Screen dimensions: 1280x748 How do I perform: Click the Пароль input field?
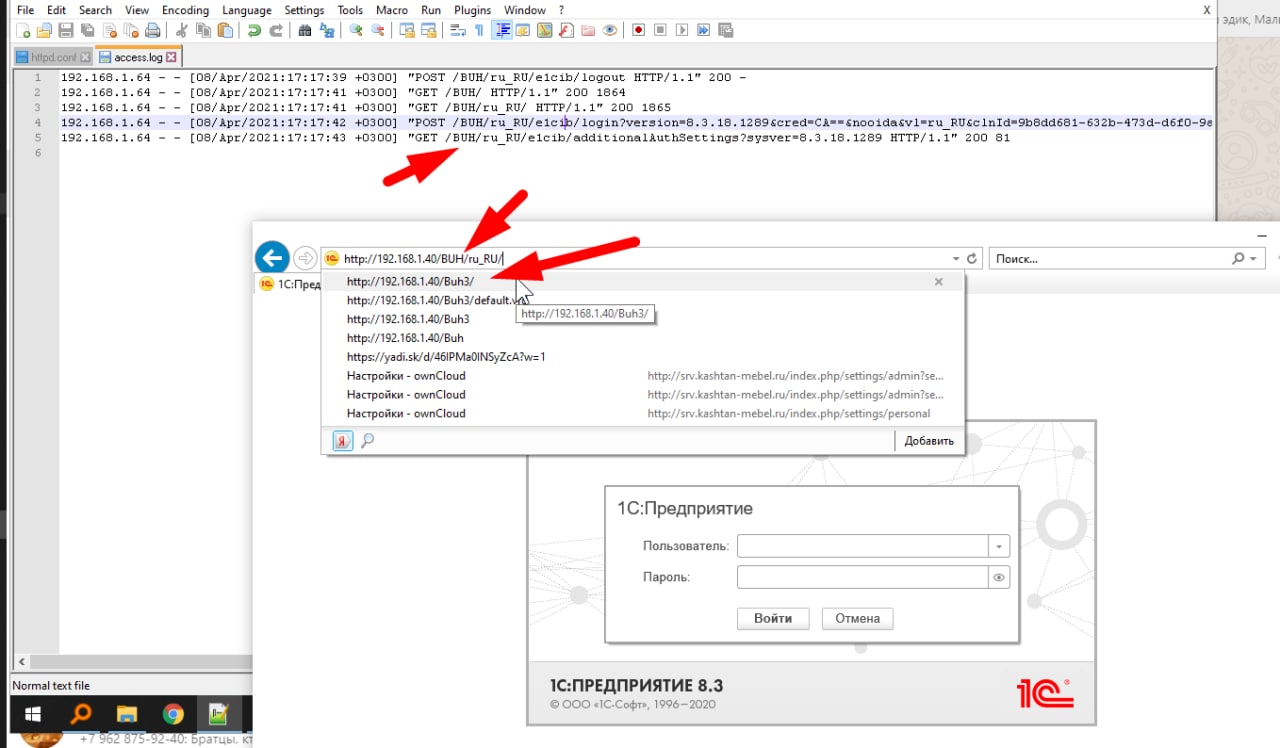863,577
